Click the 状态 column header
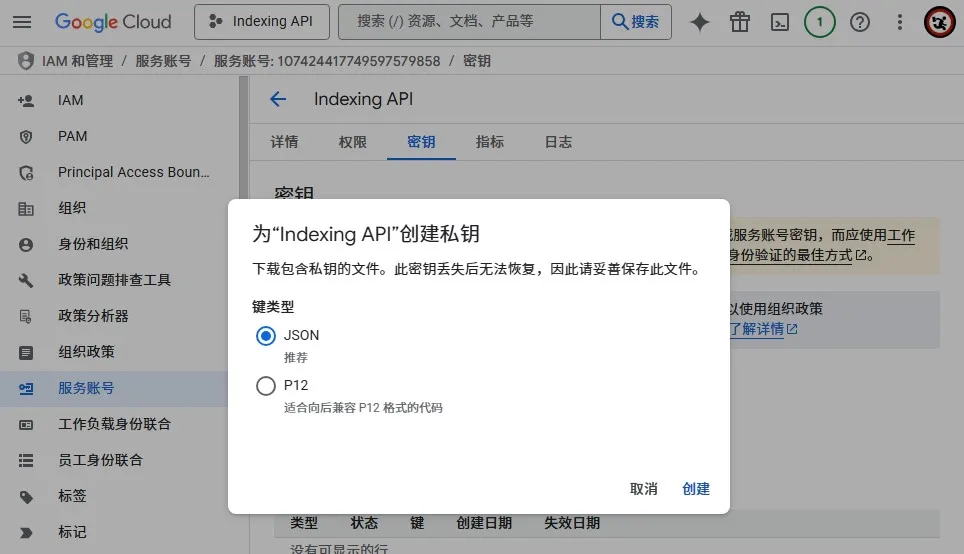964x554 pixels. [x=364, y=523]
